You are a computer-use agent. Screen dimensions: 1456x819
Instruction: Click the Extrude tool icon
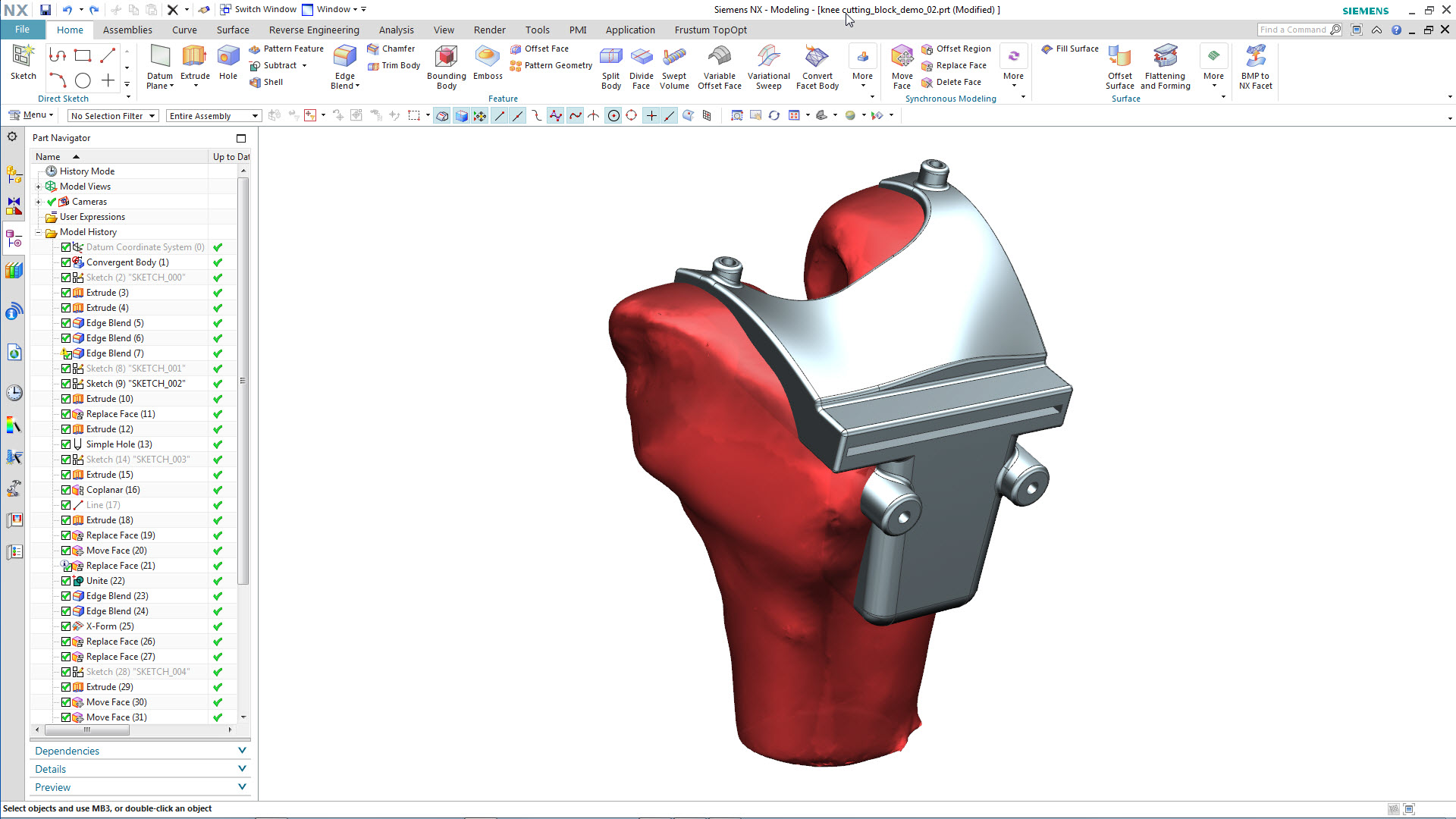click(194, 58)
